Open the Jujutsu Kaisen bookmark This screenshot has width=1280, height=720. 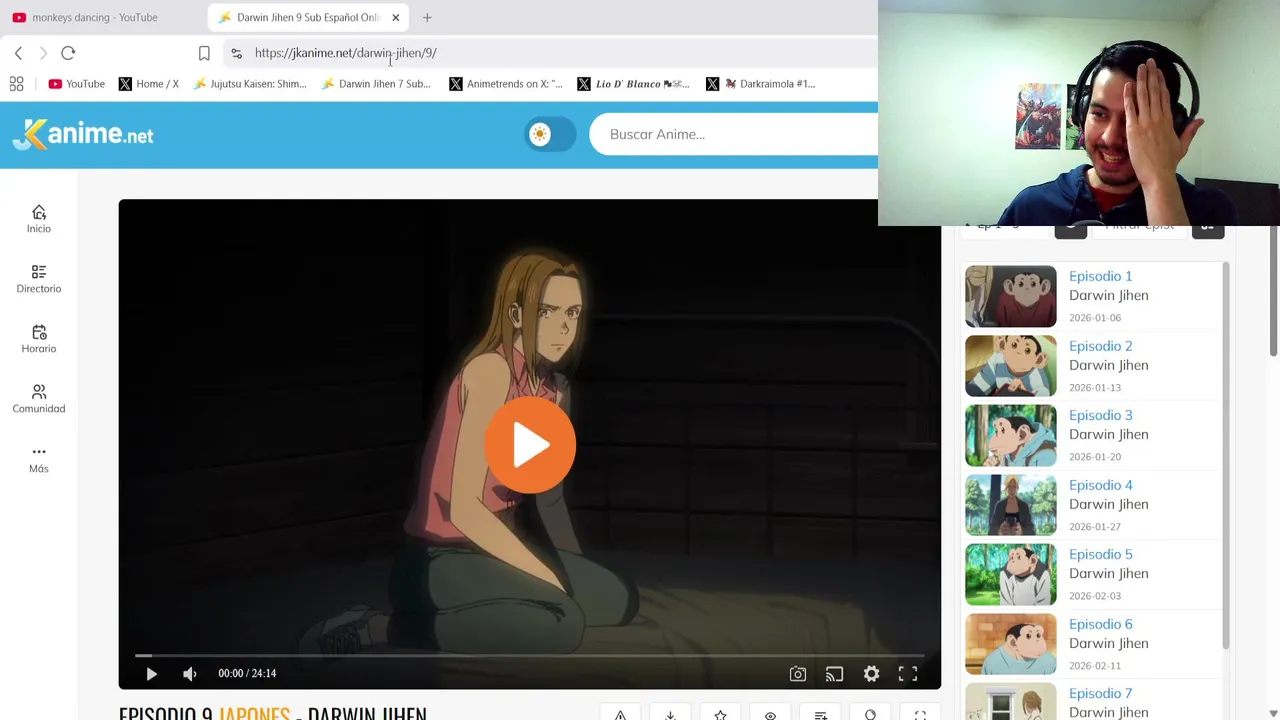[250, 84]
